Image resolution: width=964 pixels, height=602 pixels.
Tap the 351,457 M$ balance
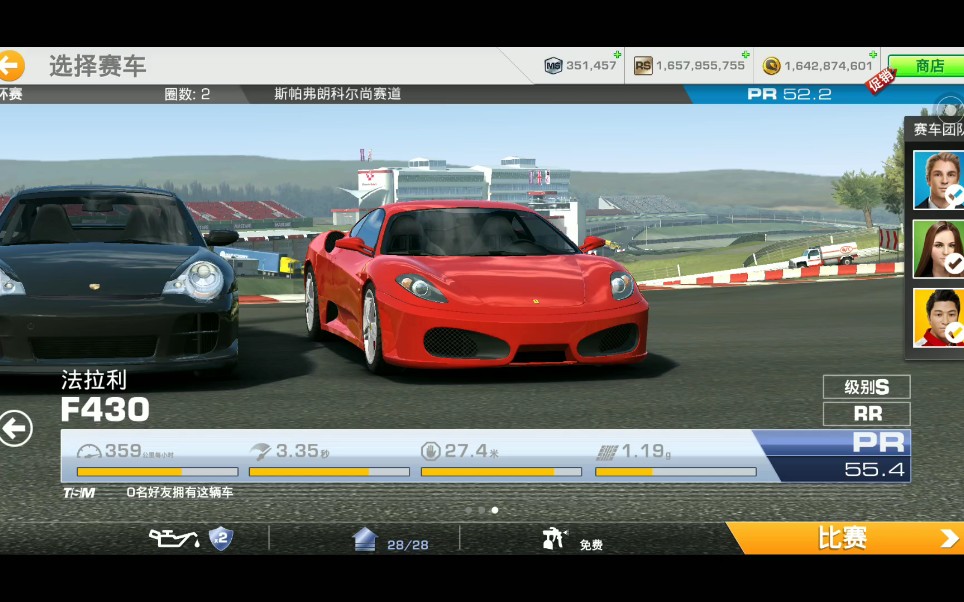point(591,65)
